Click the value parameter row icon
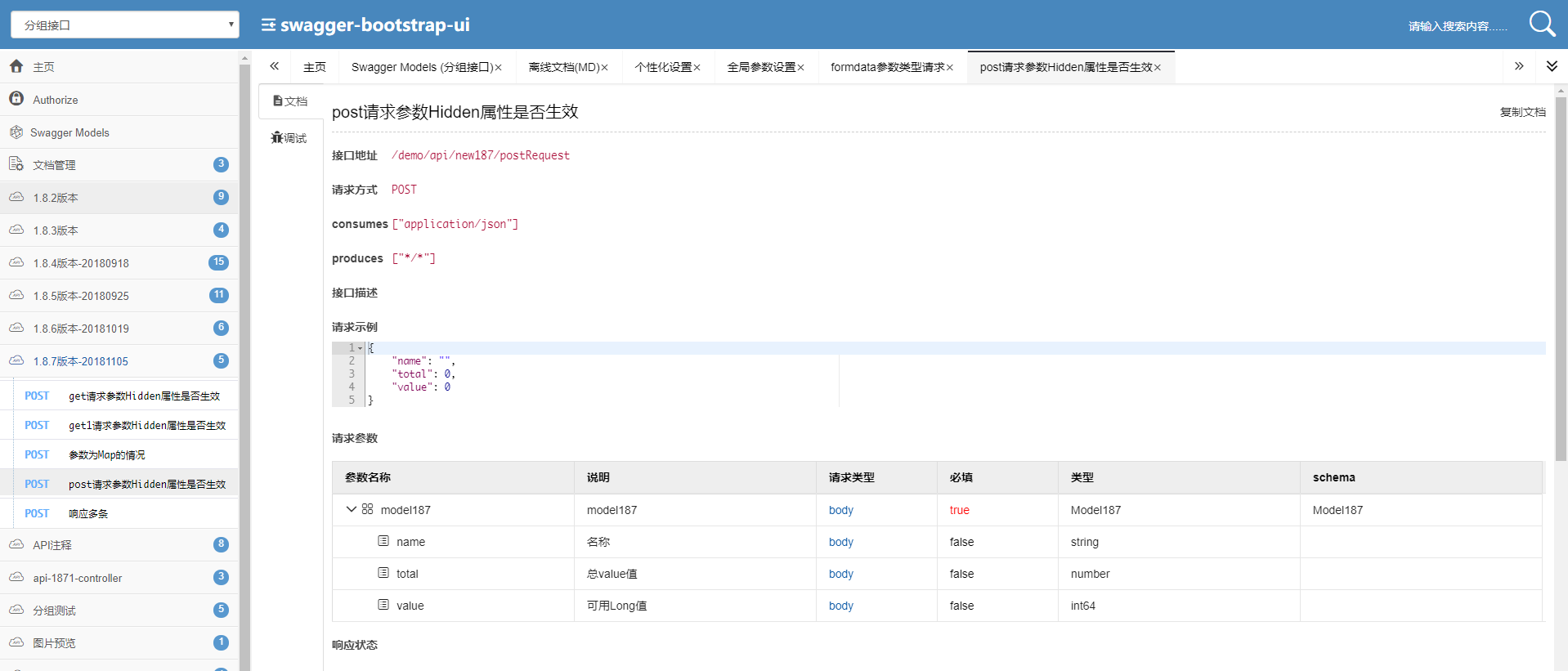1568x671 pixels. (x=383, y=605)
